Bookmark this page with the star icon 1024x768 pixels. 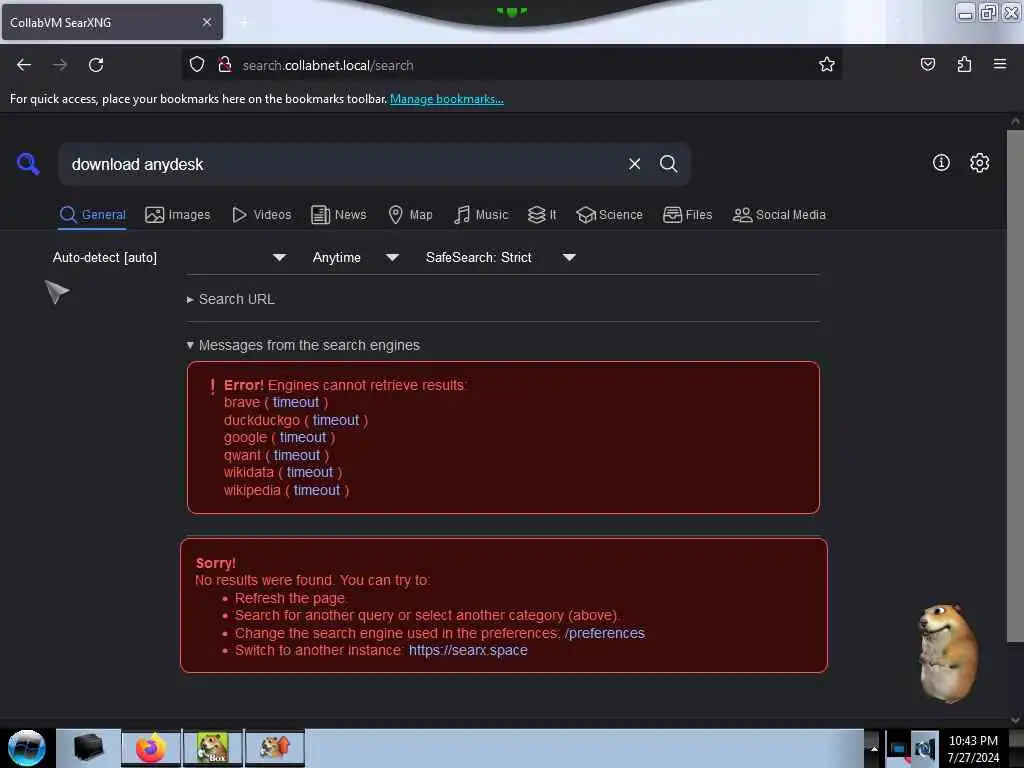click(x=827, y=64)
